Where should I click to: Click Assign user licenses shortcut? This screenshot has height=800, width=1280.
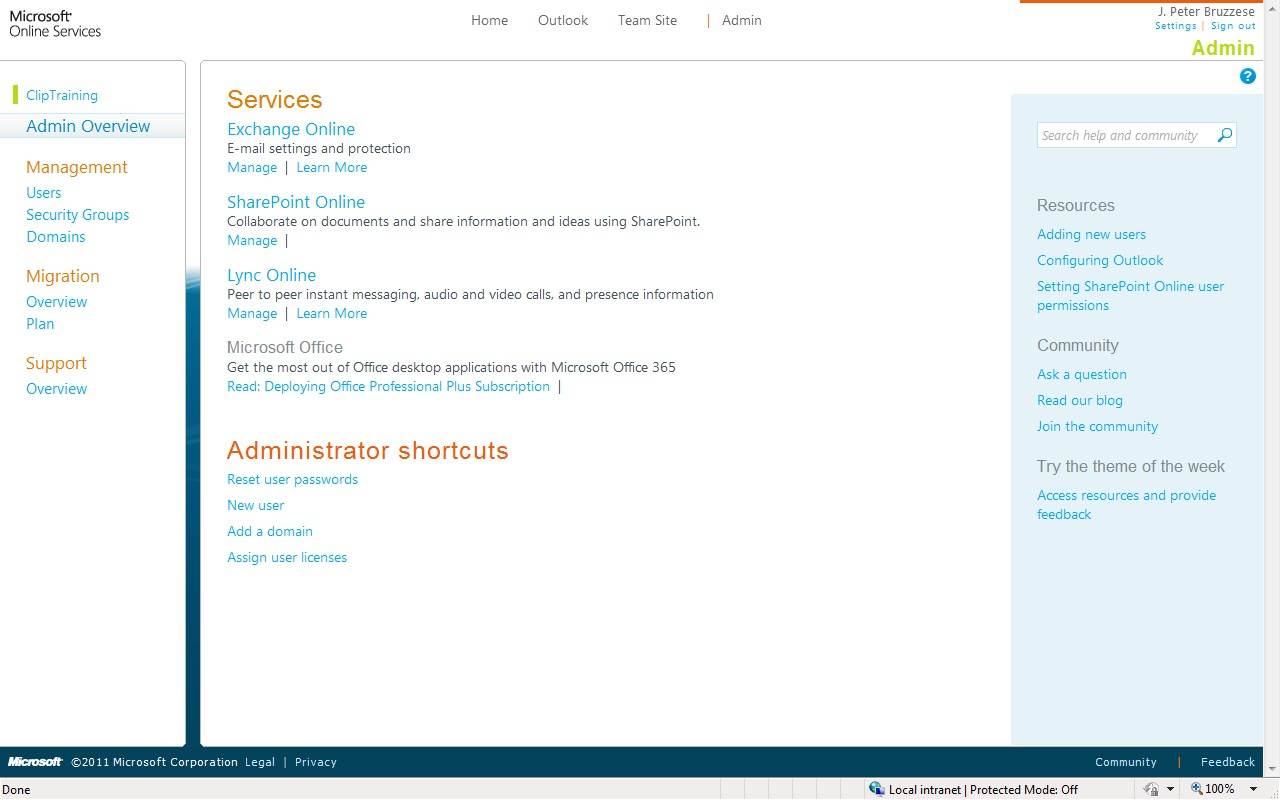(287, 557)
